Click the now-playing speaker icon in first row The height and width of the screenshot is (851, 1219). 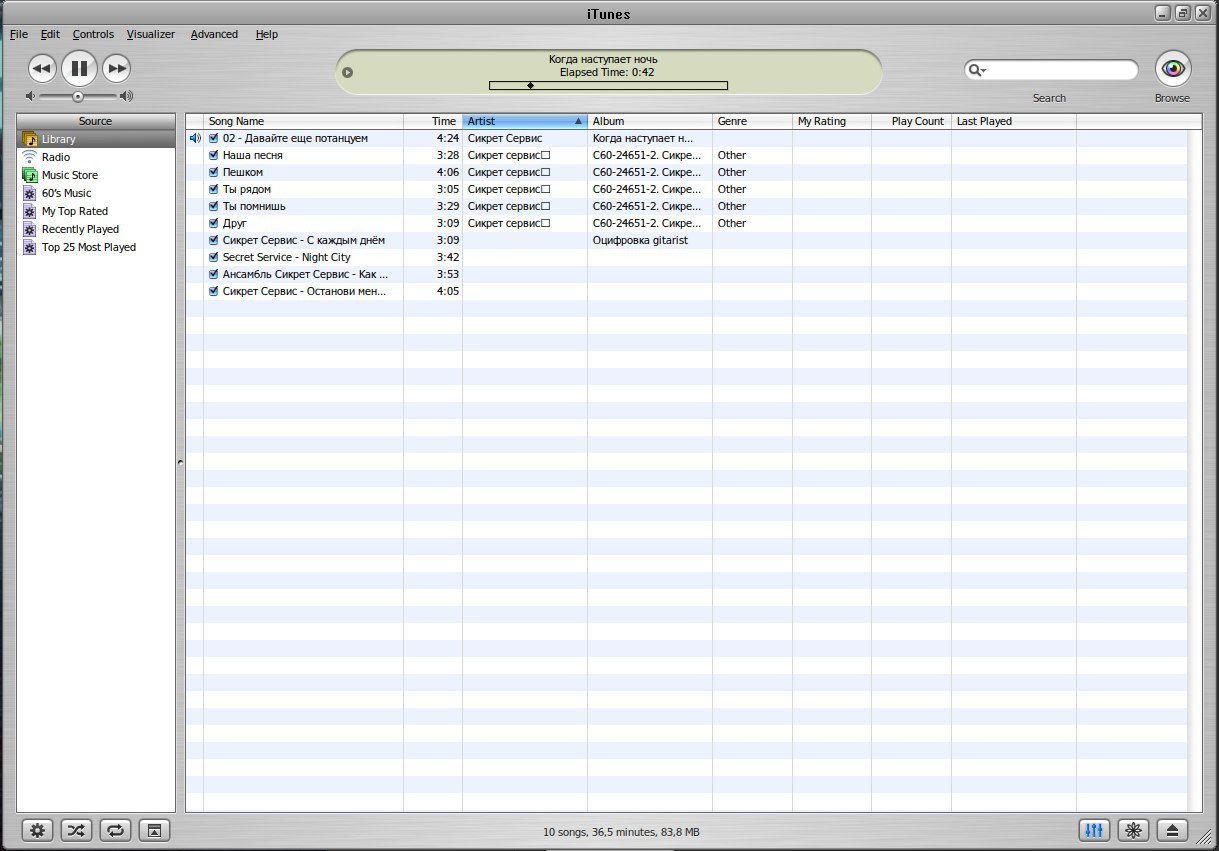tap(195, 138)
